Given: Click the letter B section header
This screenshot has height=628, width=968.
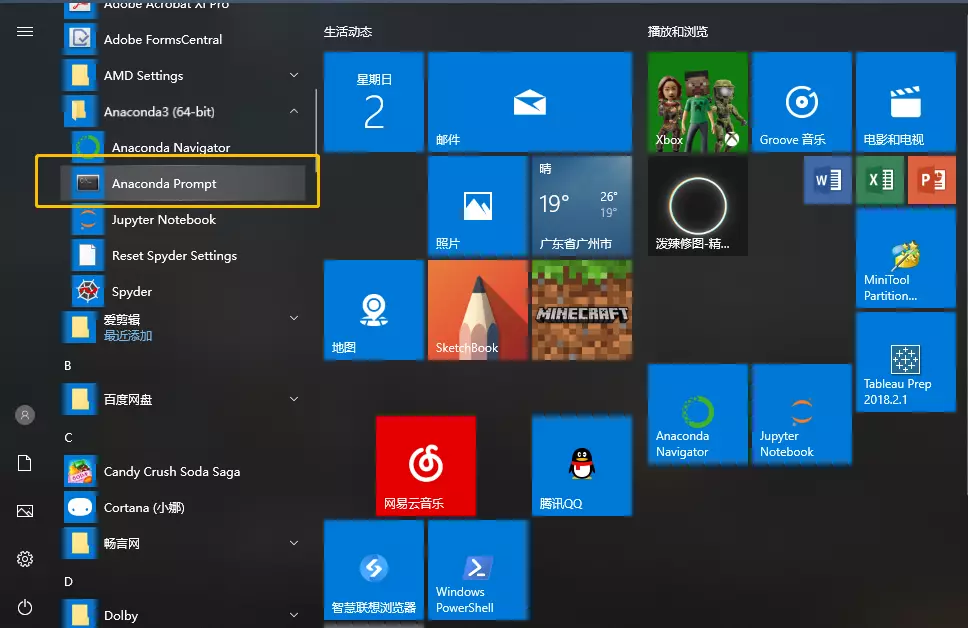Looking at the screenshot, I should click(68, 366).
